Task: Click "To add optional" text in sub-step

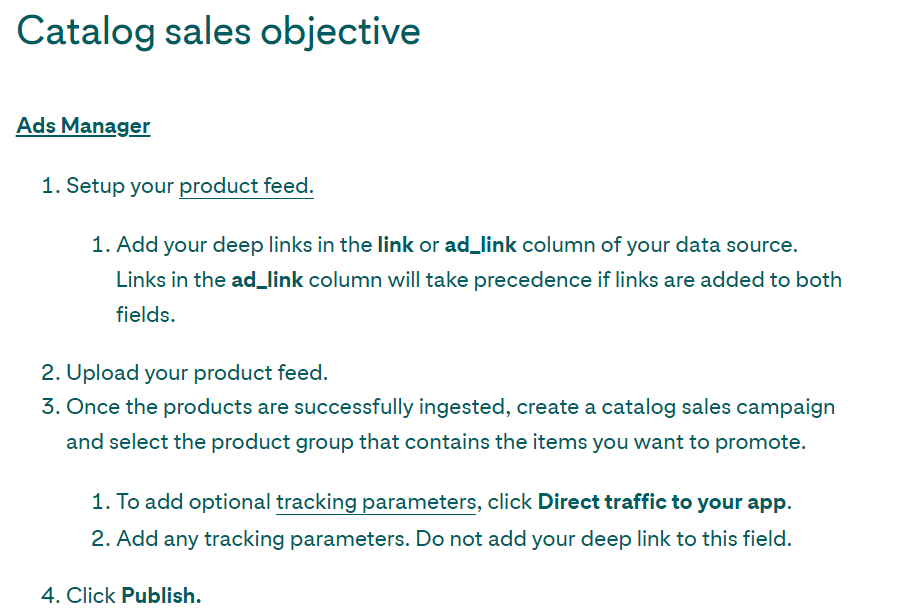Action: pyautogui.click(x=194, y=502)
